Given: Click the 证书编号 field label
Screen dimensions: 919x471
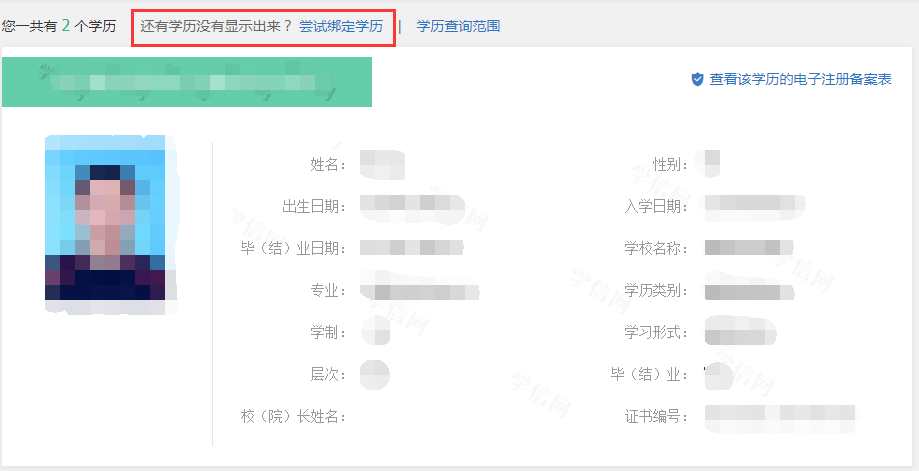Looking at the screenshot, I should coord(657,416).
